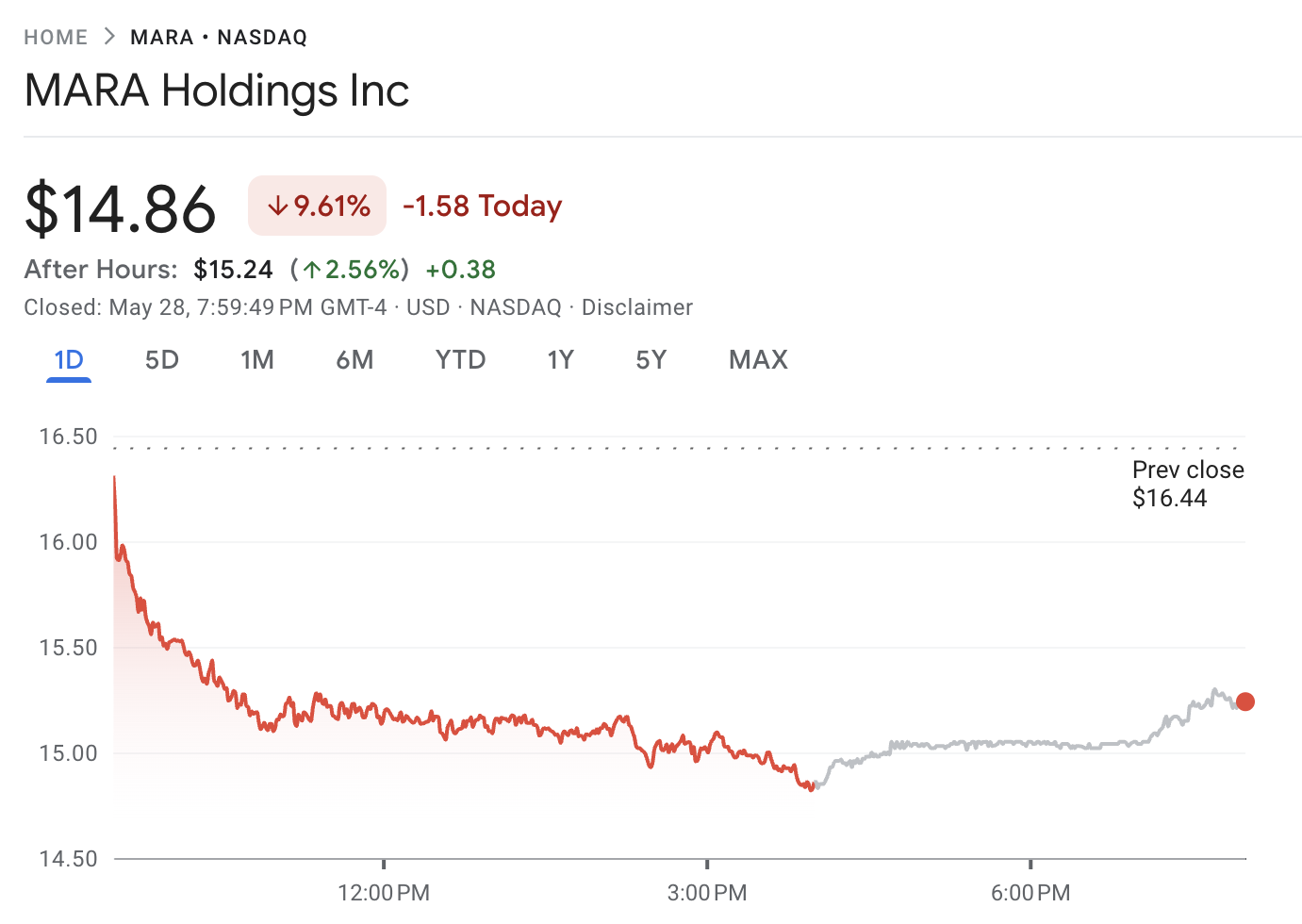Screen dimensions: 1302x924
Task: Switch to the 1M chart range
Action: [x=256, y=360]
